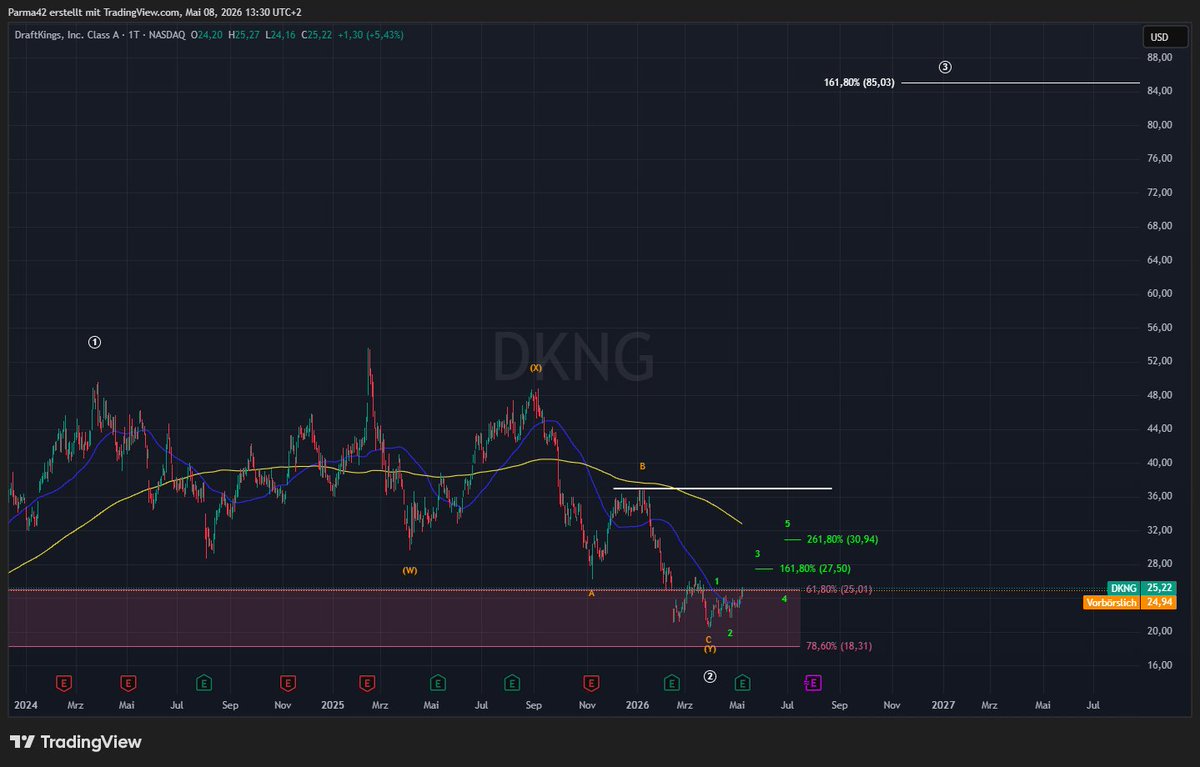Select the green 2 wave label
Image resolution: width=1200 pixels, height=767 pixels.
(x=731, y=632)
